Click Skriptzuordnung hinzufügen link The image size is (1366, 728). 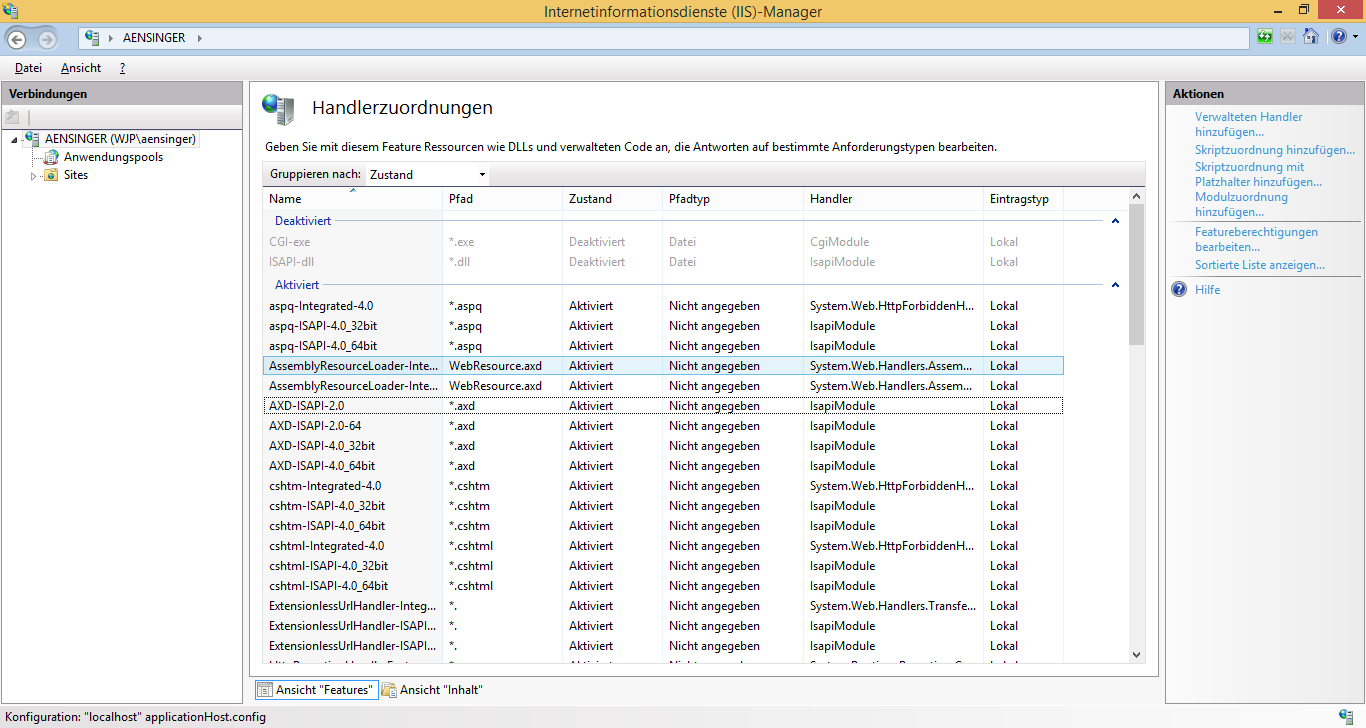point(1275,150)
